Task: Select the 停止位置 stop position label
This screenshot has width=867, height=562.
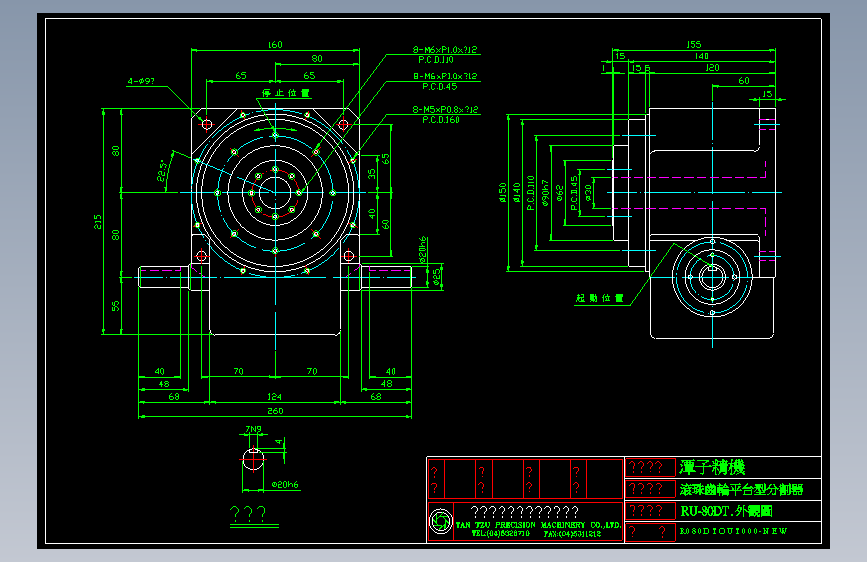Action: 286,93
